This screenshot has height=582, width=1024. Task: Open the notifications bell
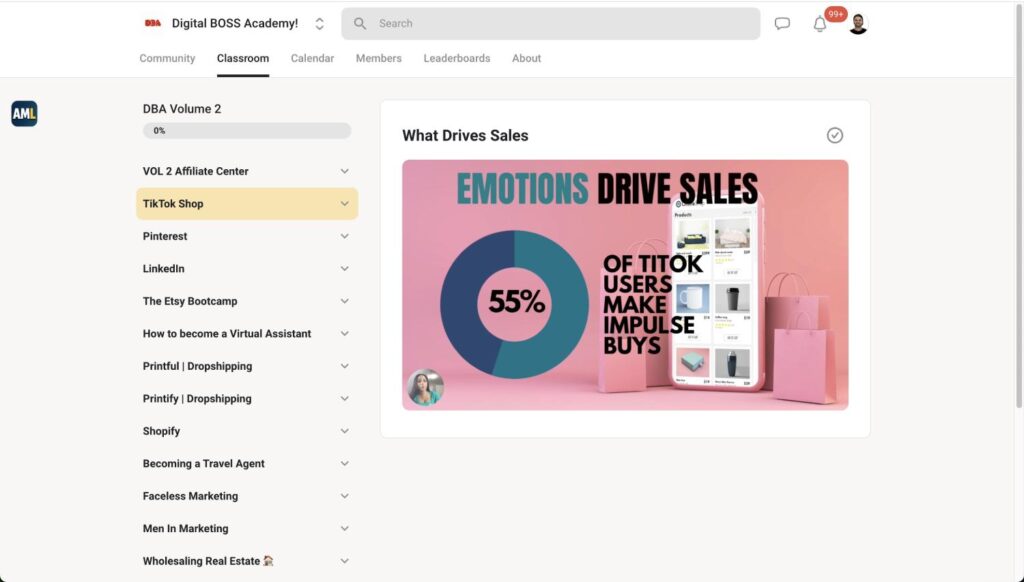[820, 24]
